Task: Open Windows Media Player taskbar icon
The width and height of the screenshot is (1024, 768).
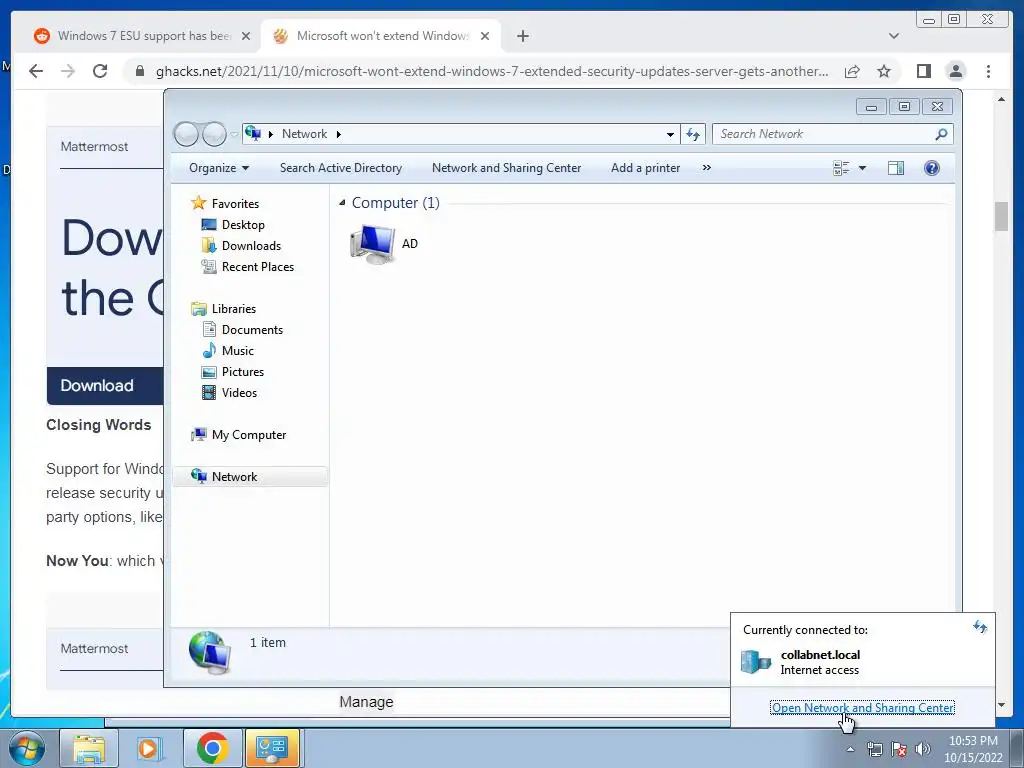Action: pos(149,748)
